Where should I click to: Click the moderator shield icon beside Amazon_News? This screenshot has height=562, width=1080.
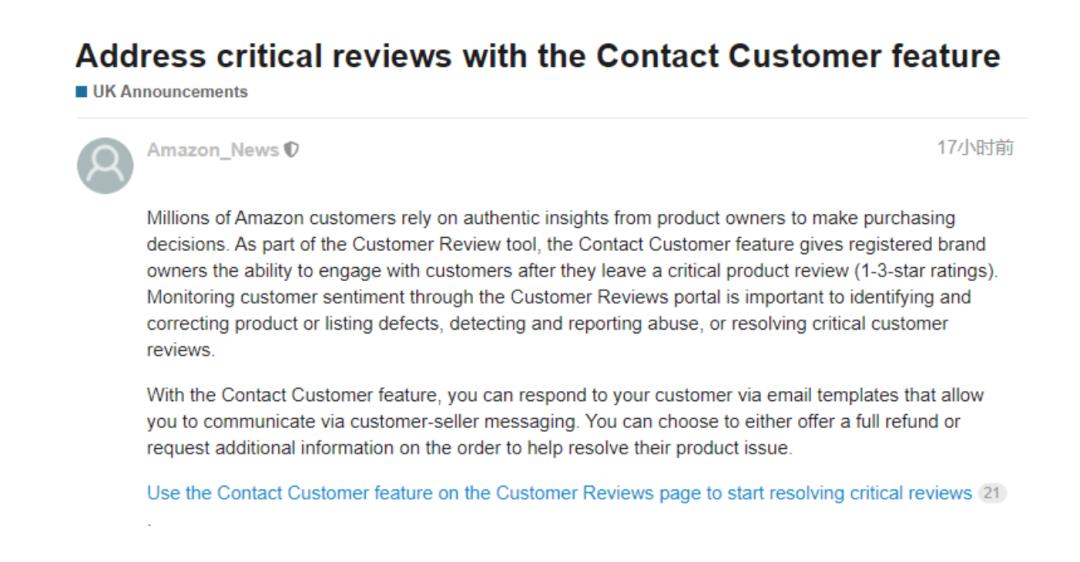point(291,150)
